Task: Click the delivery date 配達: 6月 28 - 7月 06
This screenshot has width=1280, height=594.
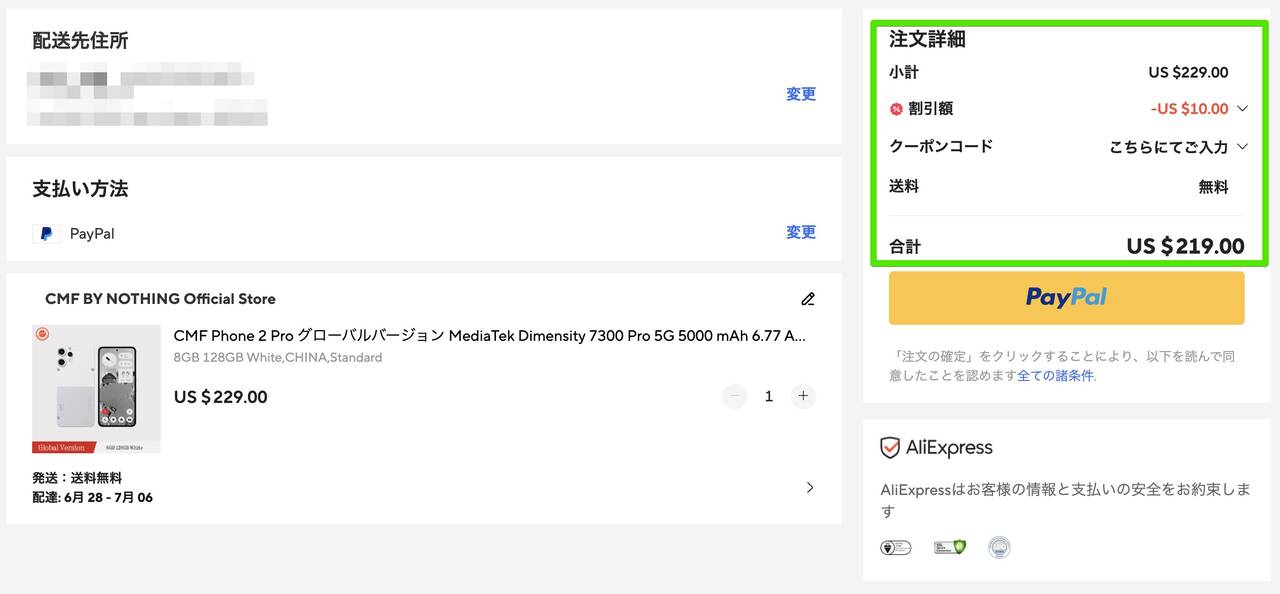Action: [x=92, y=497]
